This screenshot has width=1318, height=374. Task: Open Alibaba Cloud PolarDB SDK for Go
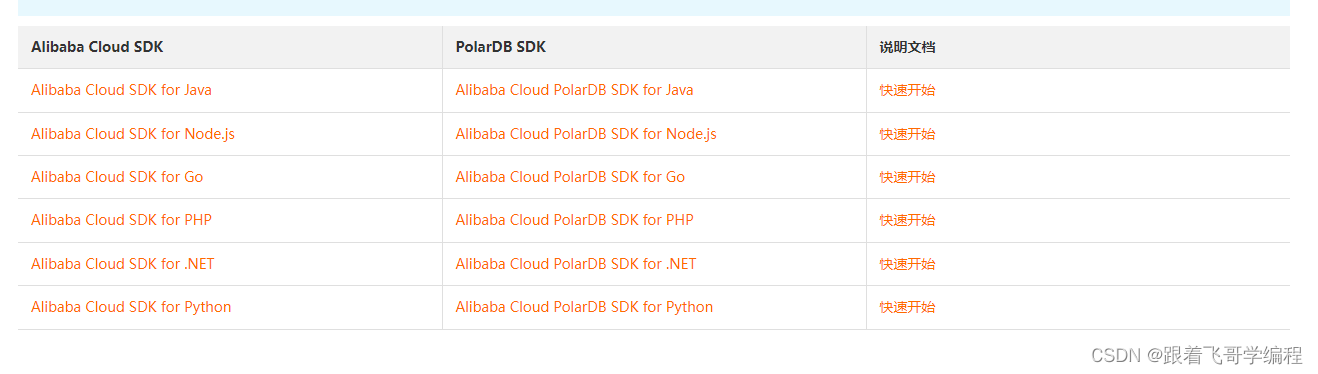pos(570,177)
